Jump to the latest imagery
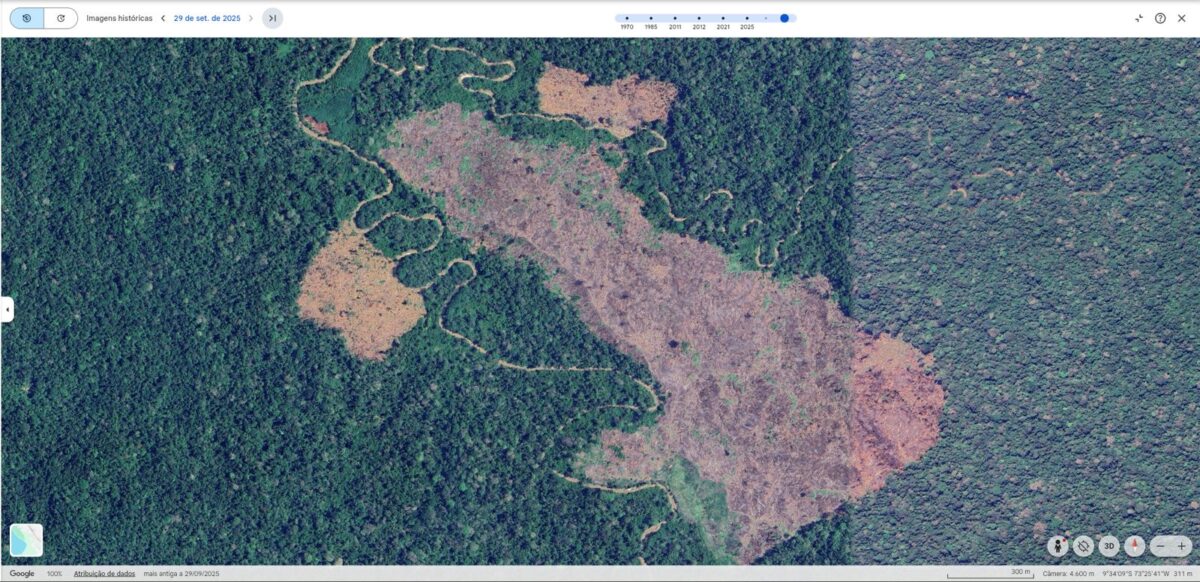1200x582 pixels. pyautogui.click(x=272, y=18)
